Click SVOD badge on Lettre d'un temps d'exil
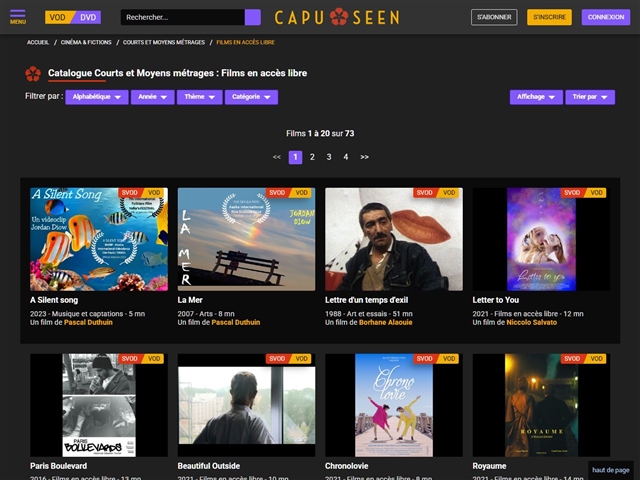Image resolution: width=640 pixels, height=480 pixels. tap(424, 193)
